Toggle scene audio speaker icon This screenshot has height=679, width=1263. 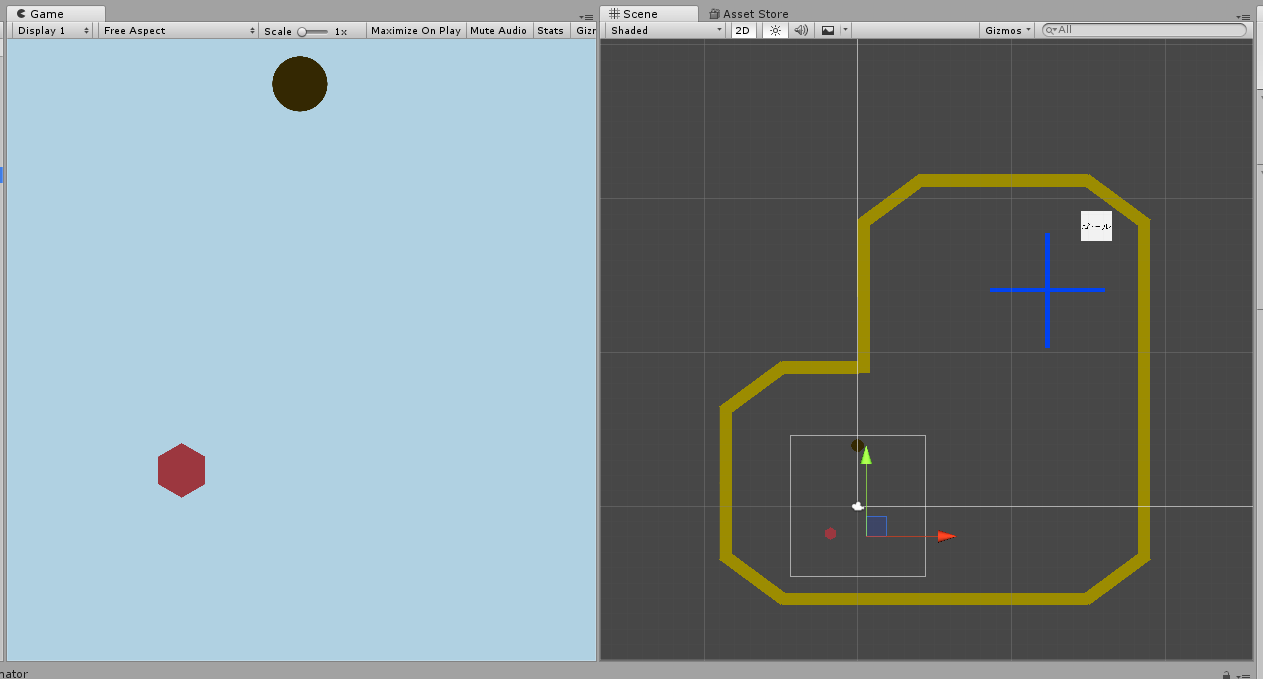point(801,30)
